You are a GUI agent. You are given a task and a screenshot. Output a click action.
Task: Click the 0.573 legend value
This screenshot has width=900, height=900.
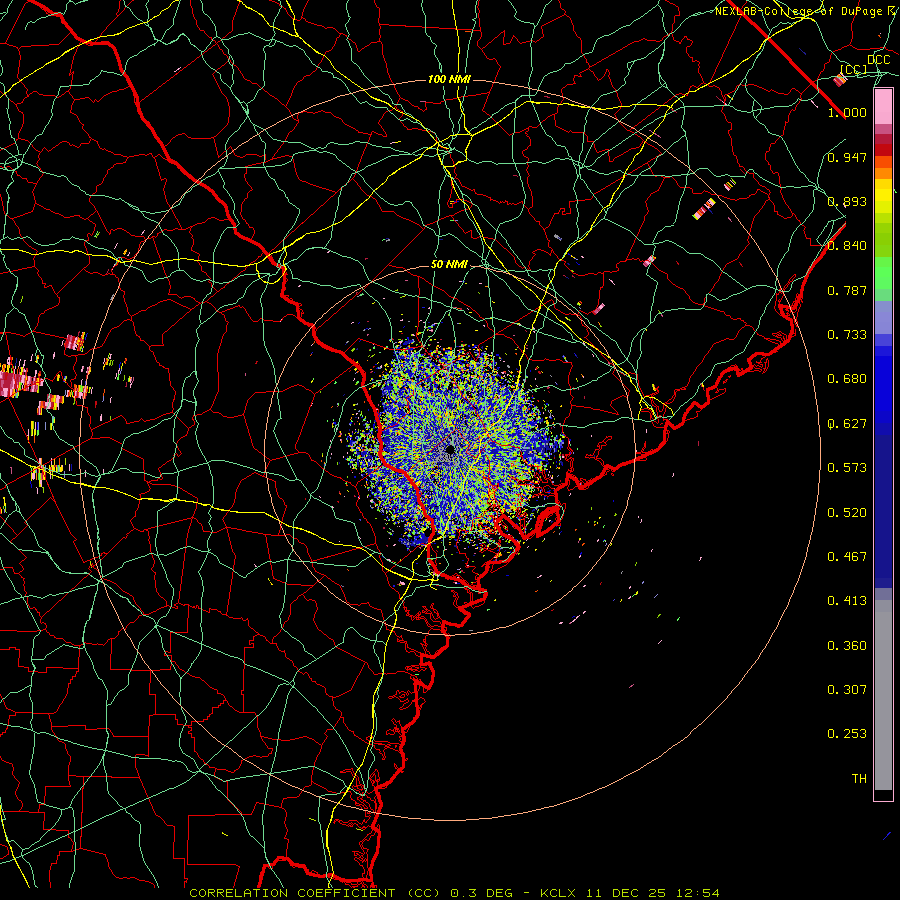click(x=847, y=468)
